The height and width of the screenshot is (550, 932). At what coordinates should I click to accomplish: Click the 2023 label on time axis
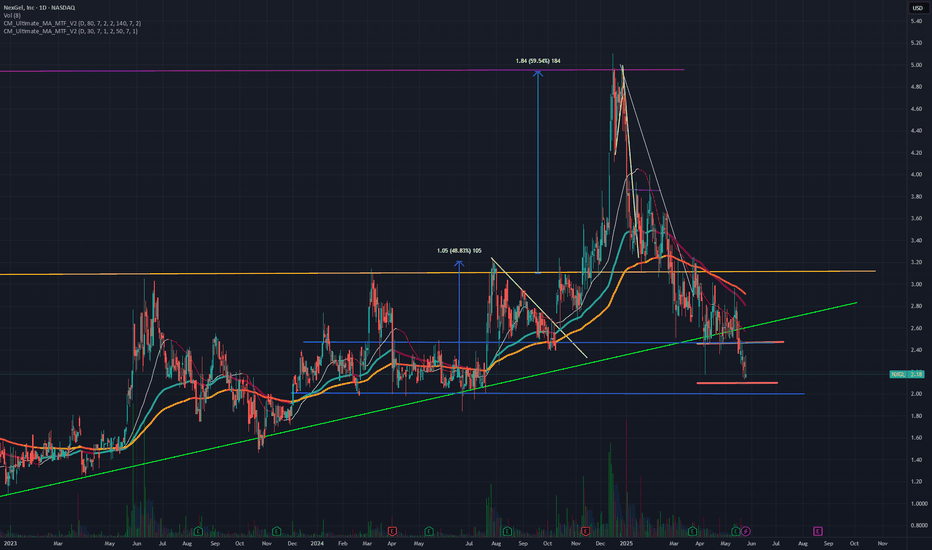click(10, 543)
